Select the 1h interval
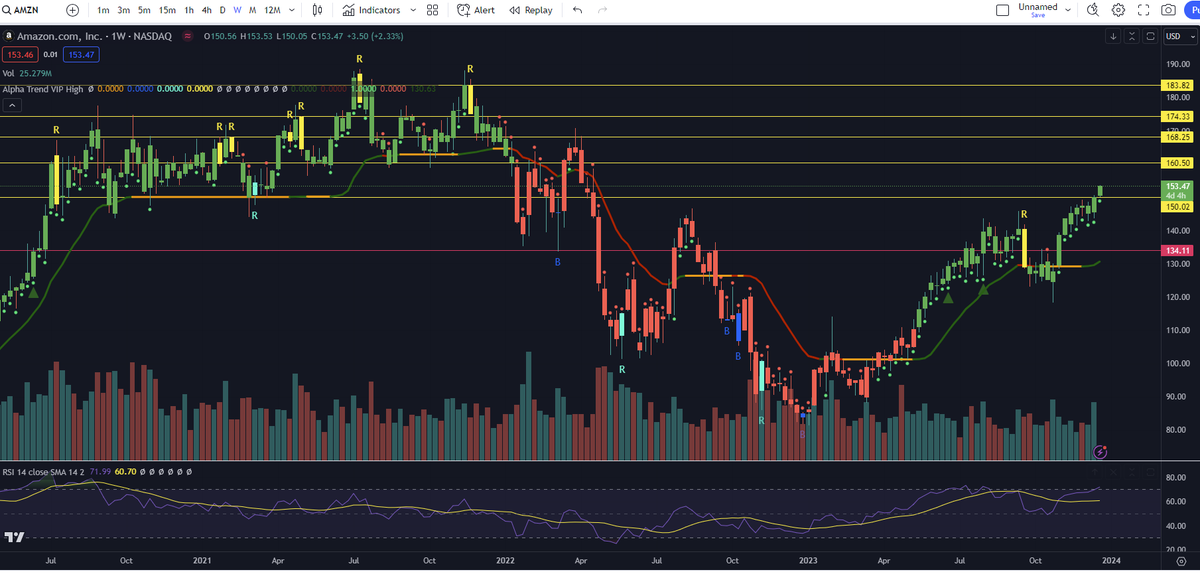Viewport: 1200px width, 574px height. (189, 10)
